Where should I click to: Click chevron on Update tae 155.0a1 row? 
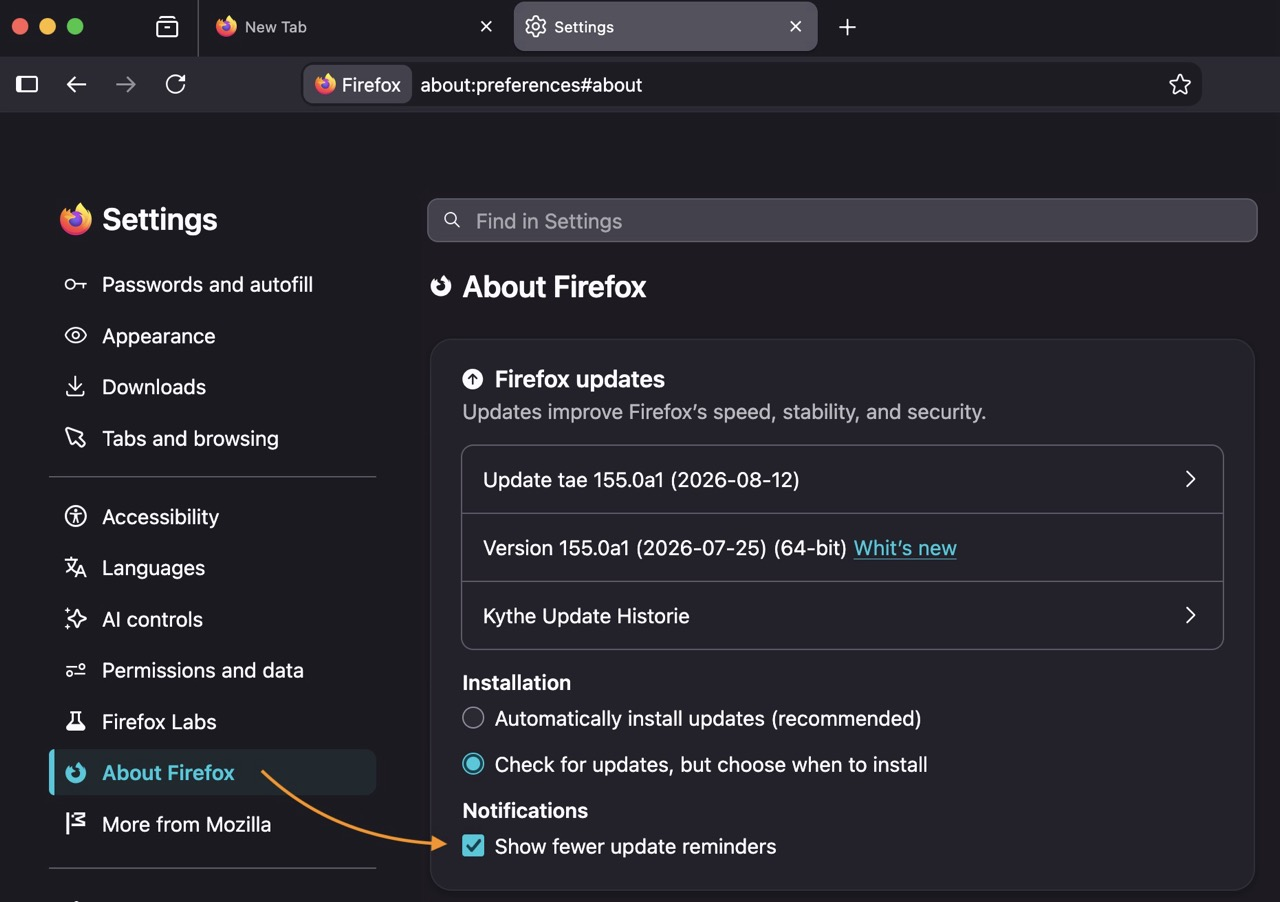[x=1190, y=479]
